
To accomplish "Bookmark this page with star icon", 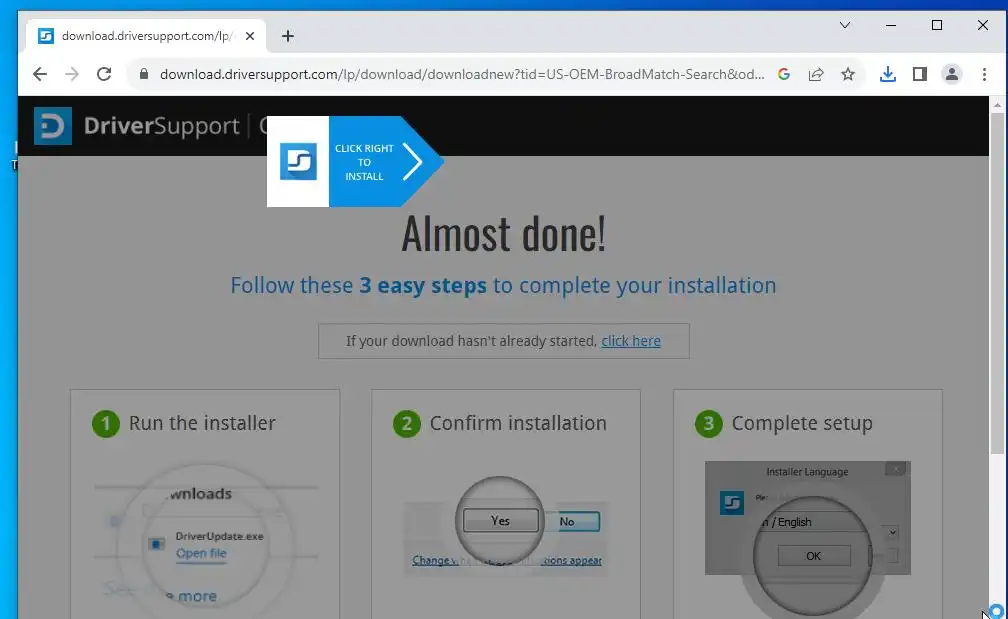I will (848, 74).
